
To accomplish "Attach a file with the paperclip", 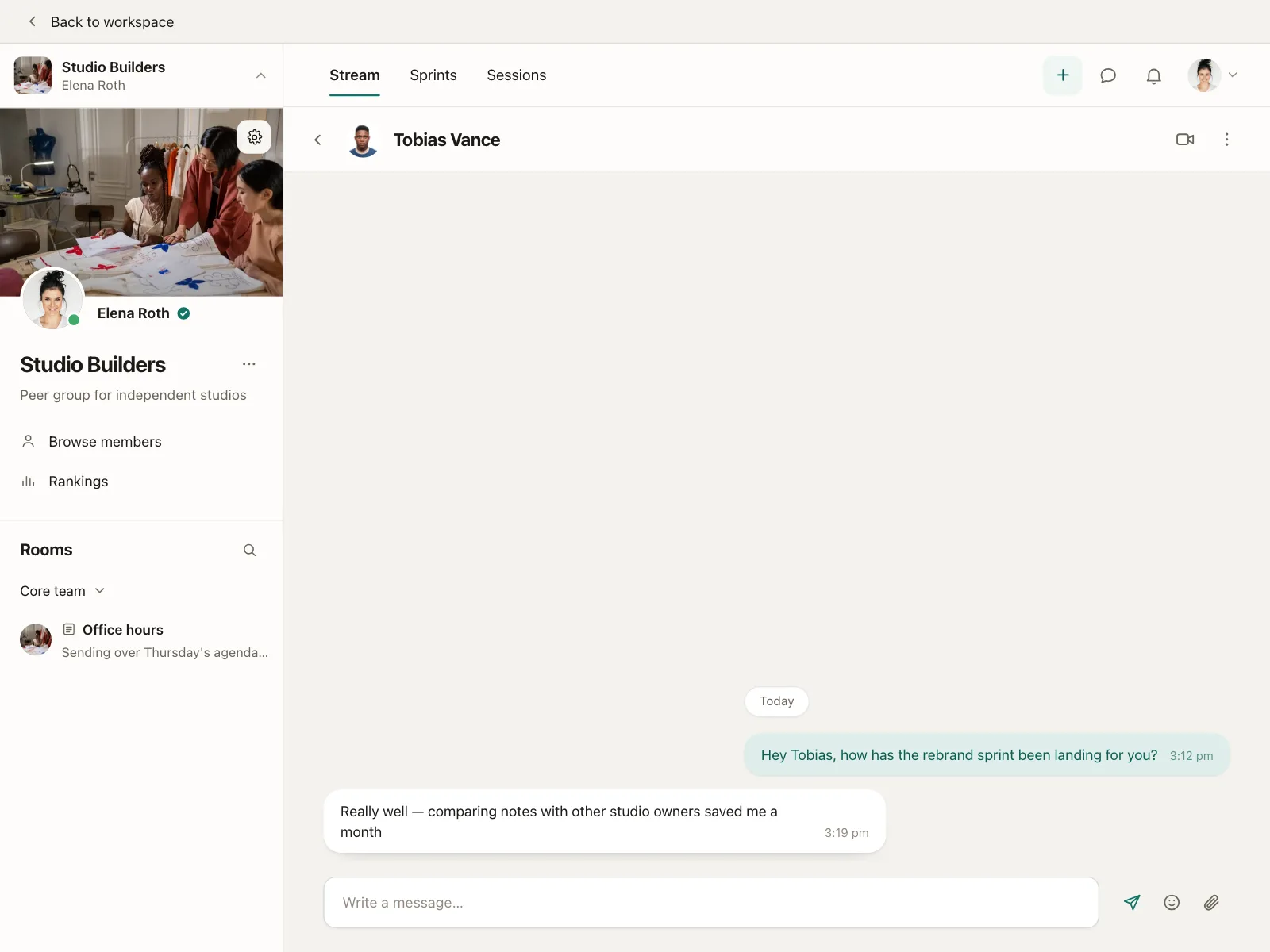I will tap(1211, 902).
